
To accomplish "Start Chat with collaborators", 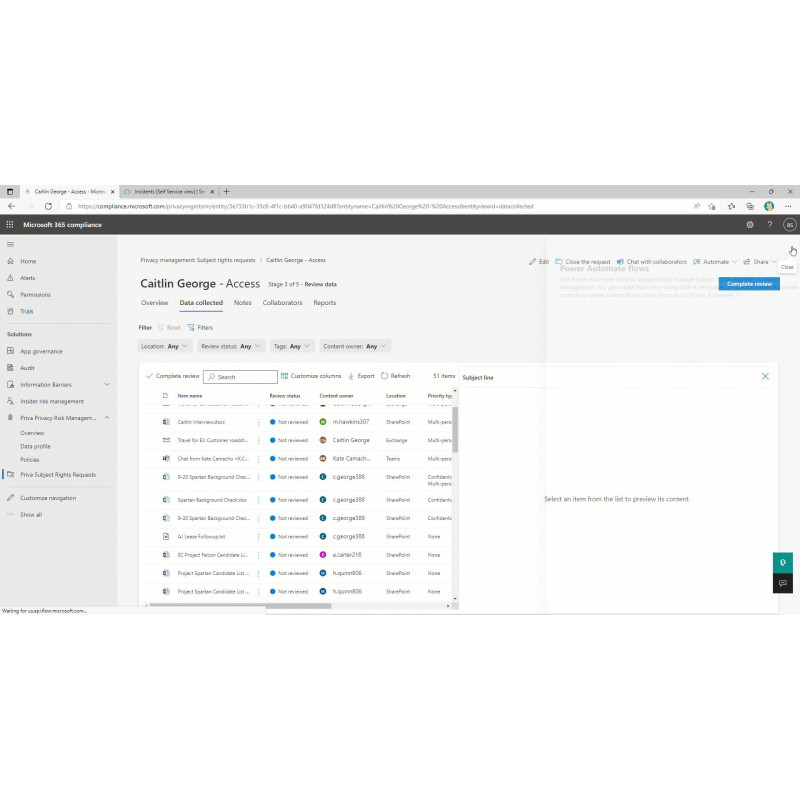I will (x=652, y=262).
